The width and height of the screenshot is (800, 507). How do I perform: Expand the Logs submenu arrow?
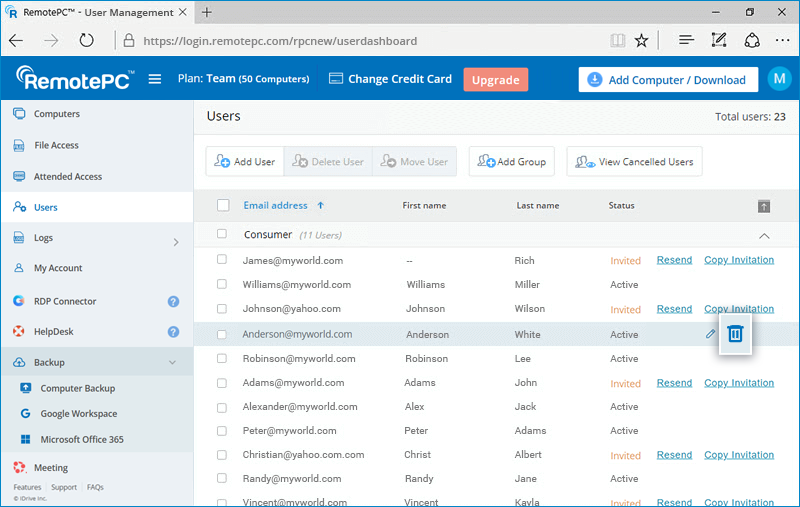176,241
